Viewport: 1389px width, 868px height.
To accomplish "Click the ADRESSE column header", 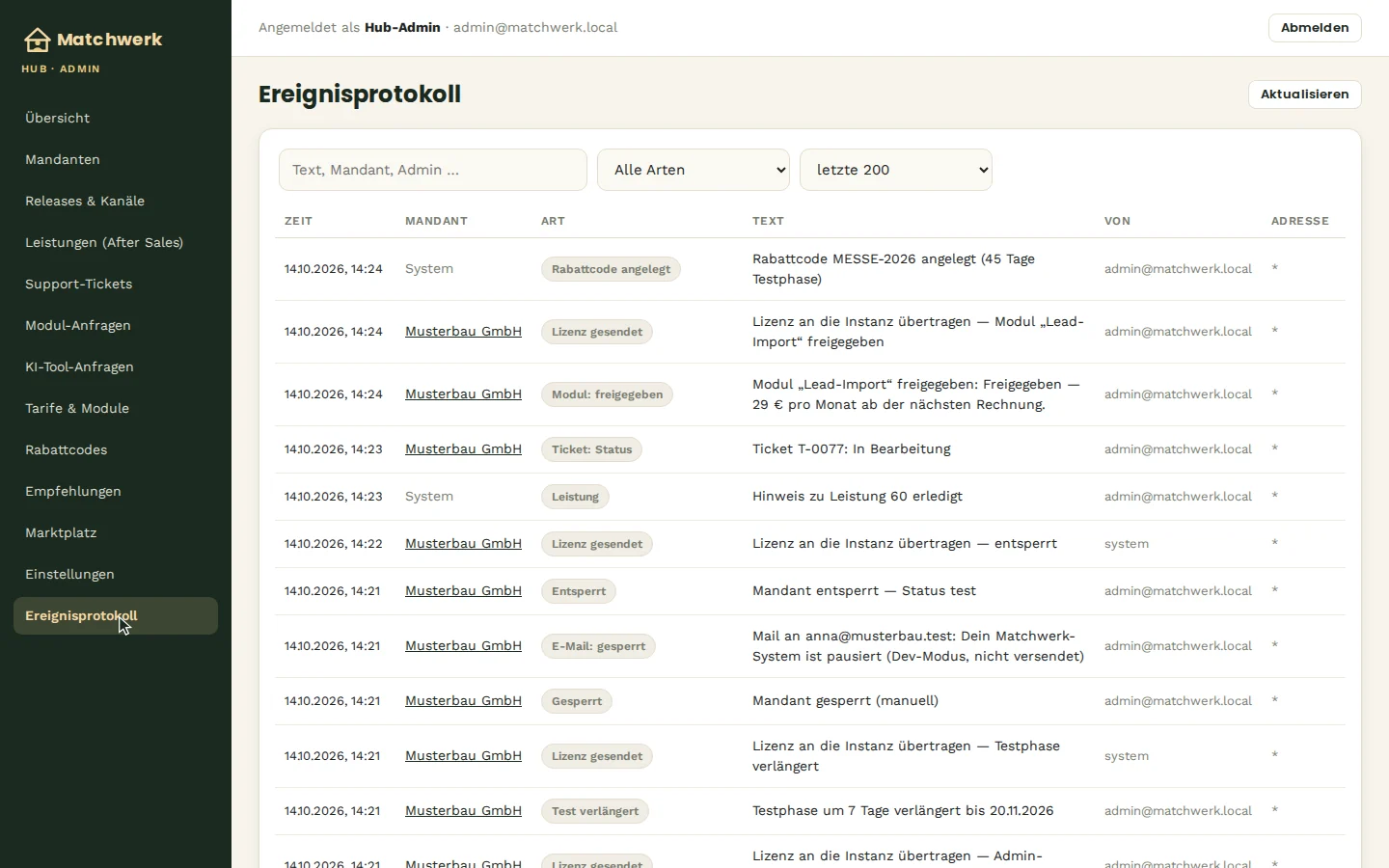I will (x=1300, y=221).
